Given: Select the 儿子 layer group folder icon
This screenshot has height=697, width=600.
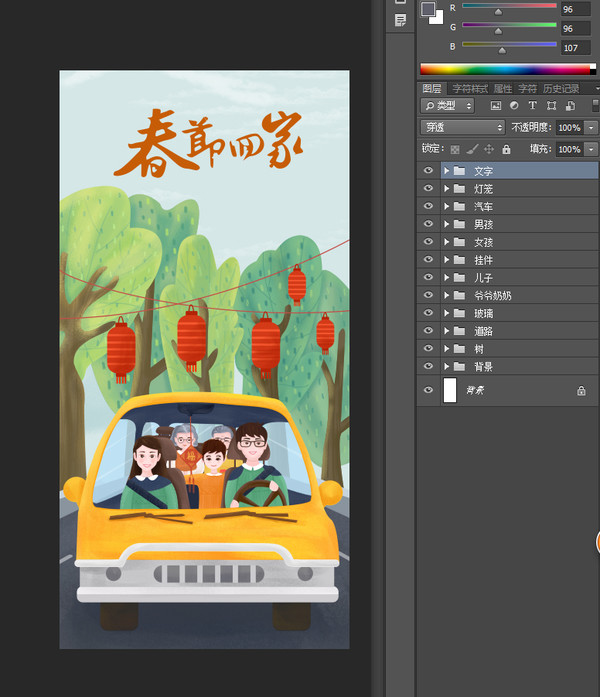Looking at the screenshot, I should point(459,277).
